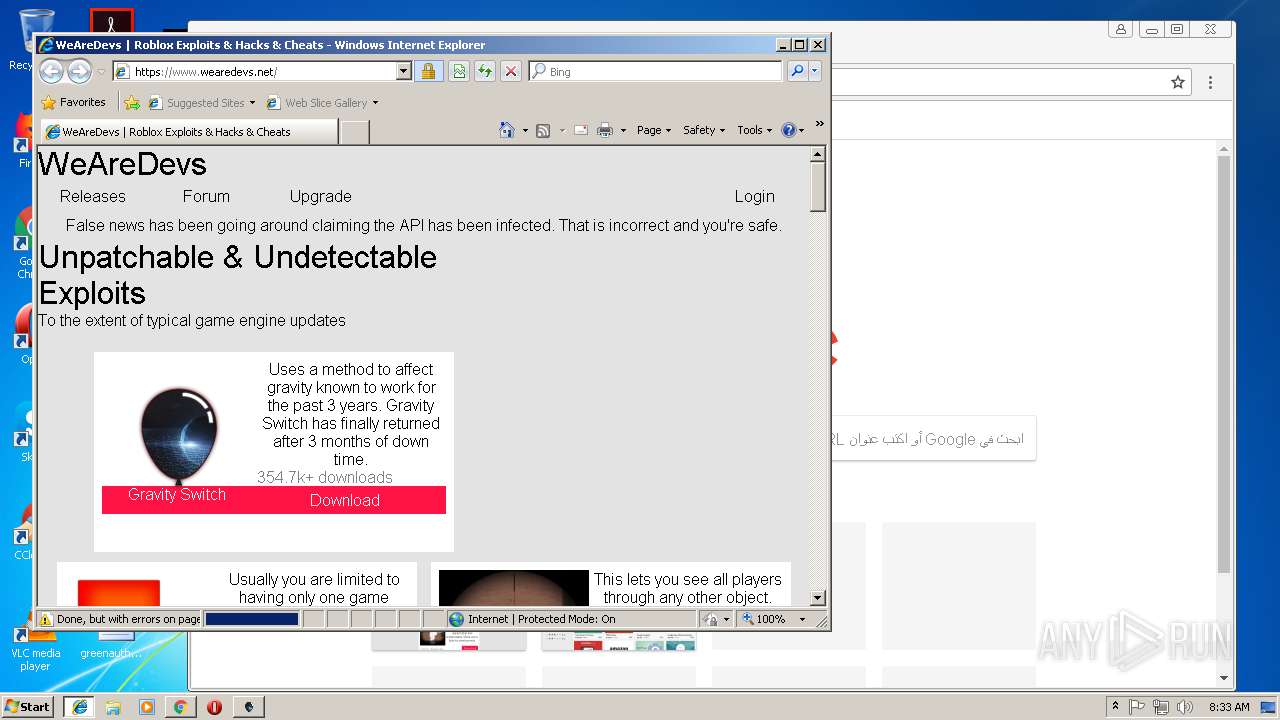Add to Favorites Bar star-arrow icon
The image size is (1280, 720).
pos(132,102)
